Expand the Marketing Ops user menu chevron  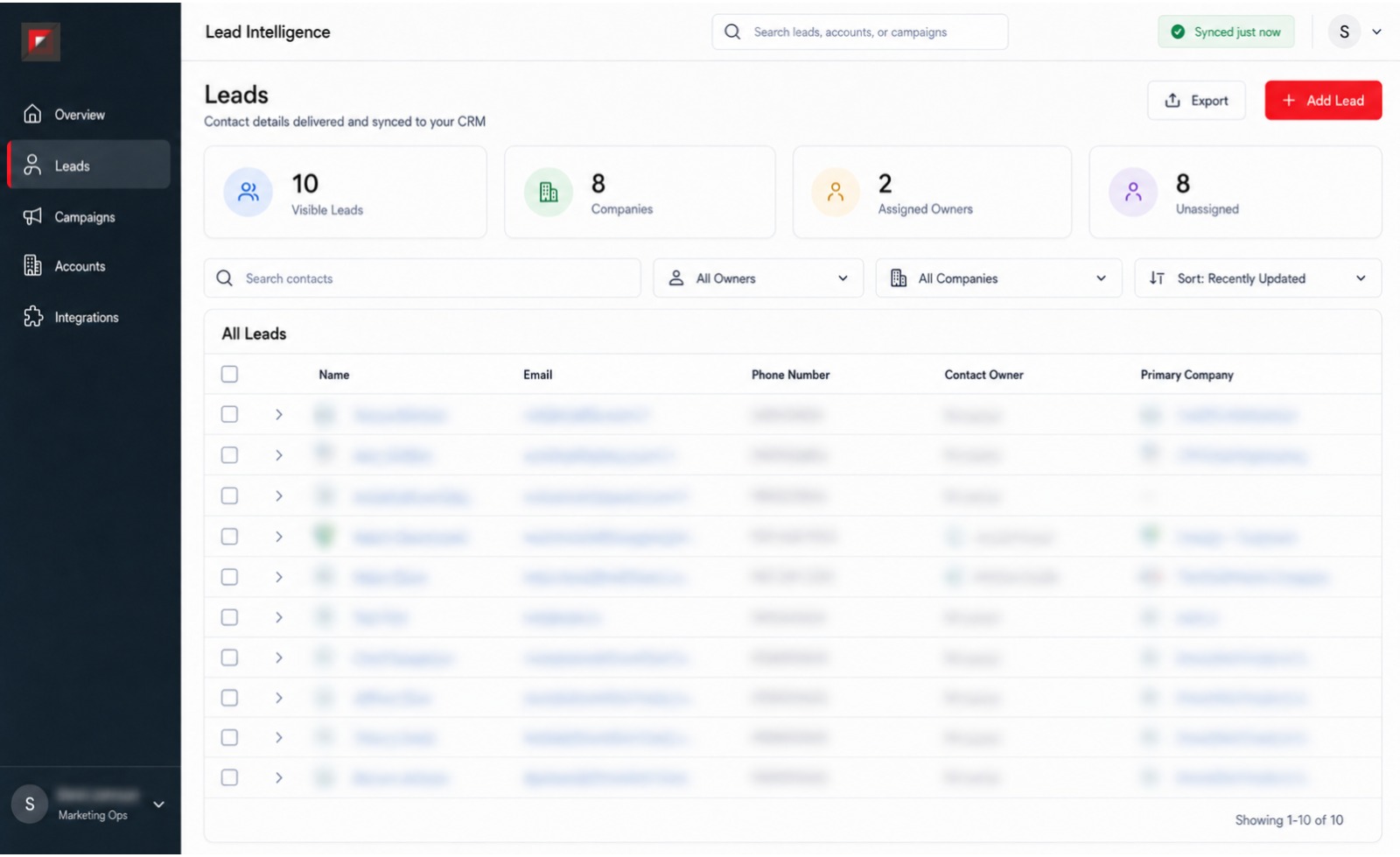point(159,805)
